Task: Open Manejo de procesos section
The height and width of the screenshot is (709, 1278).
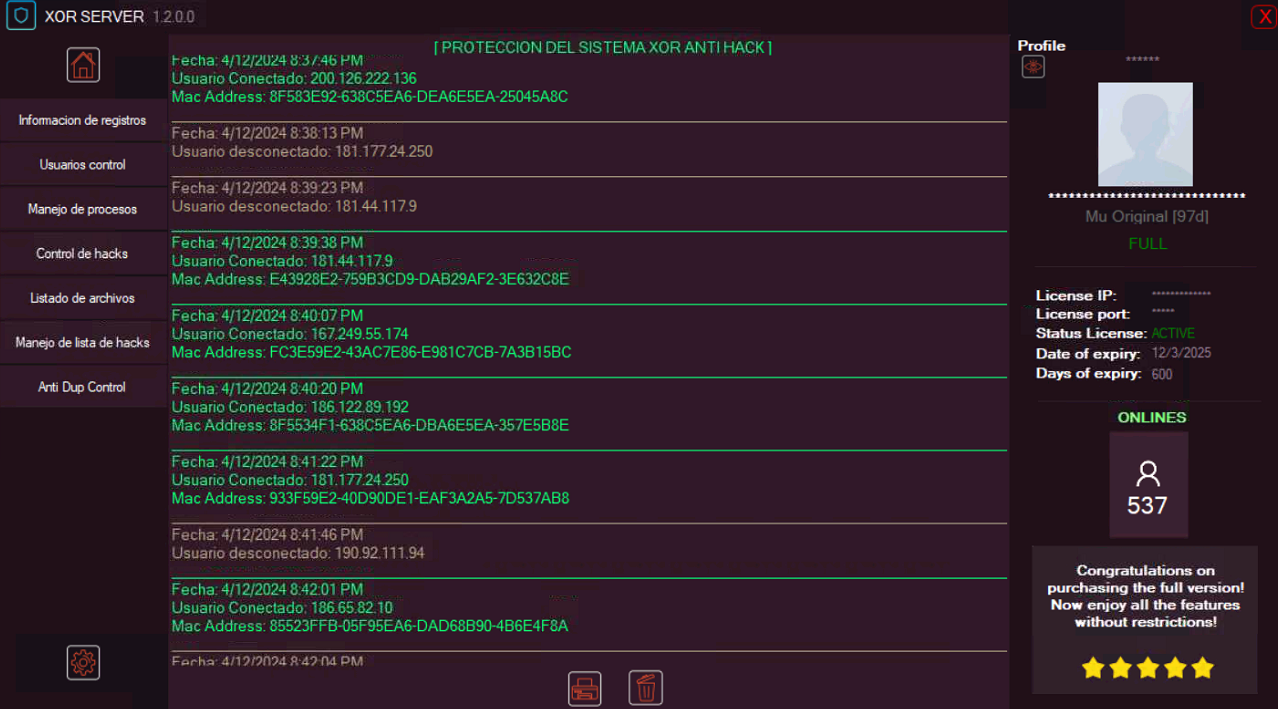Action: click(83, 209)
